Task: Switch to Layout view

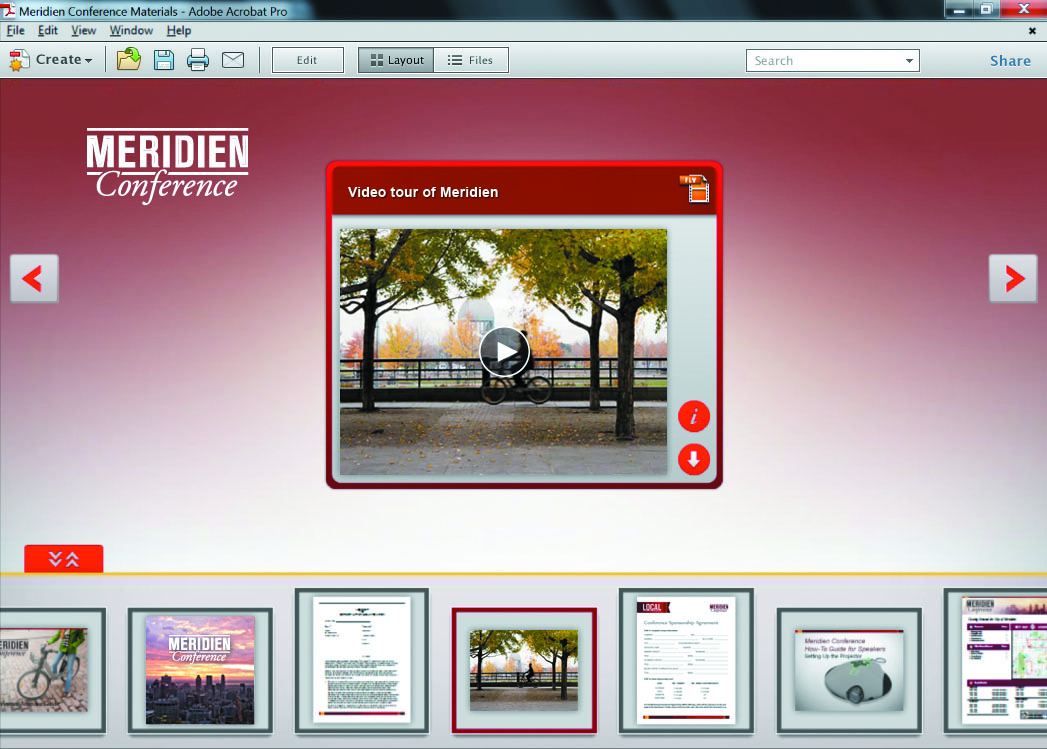Action: tap(396, 60)
